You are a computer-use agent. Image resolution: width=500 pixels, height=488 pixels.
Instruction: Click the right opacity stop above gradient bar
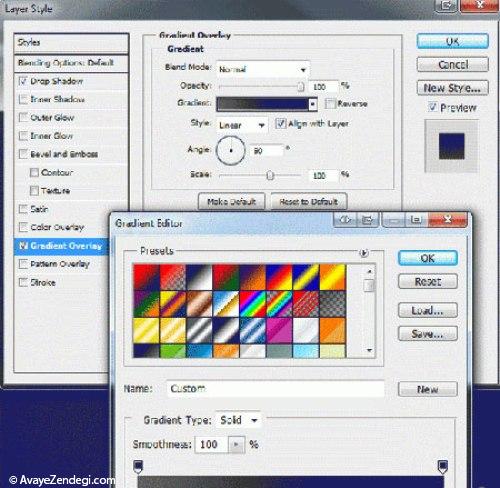click(442, 466)
